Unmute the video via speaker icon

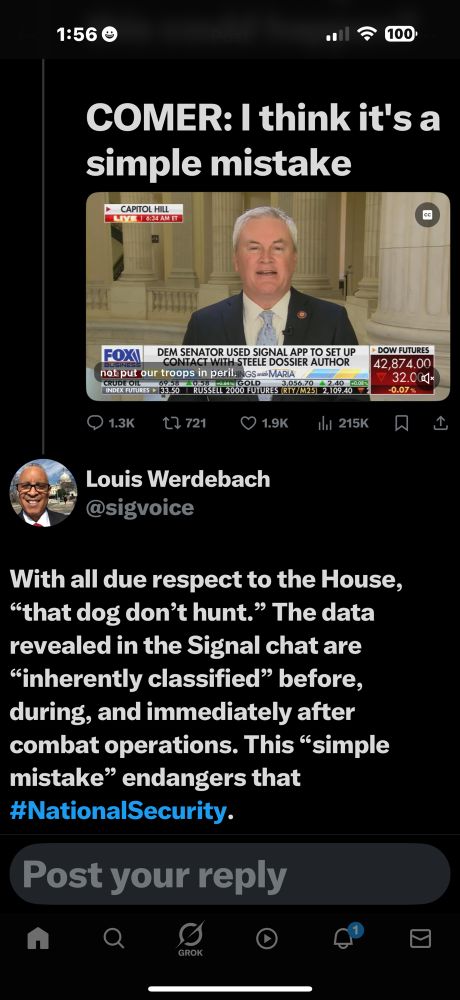point(431,378)
